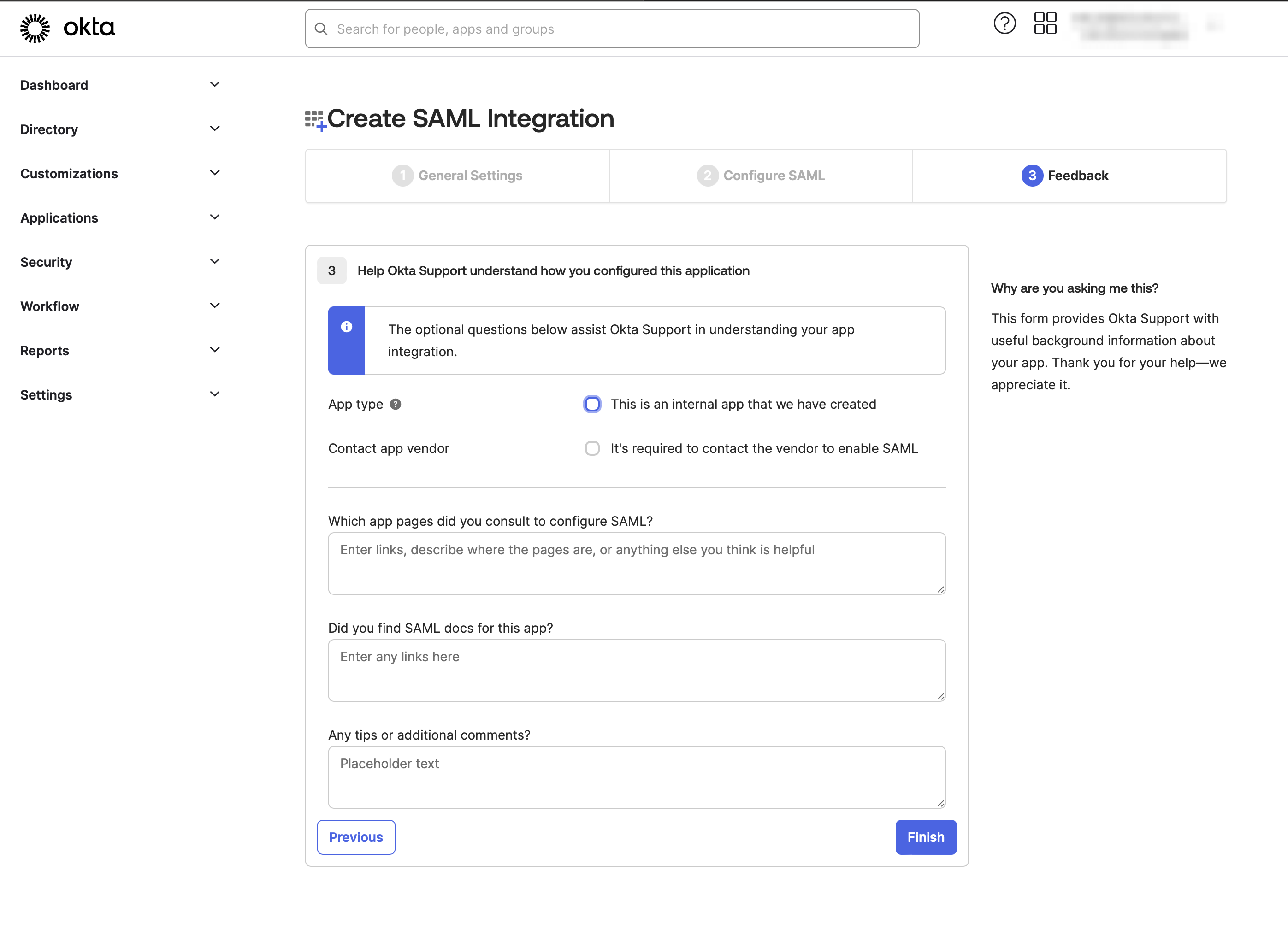Go to General Settings step tab
Viewport: 1288px width, 952px height.
tap(457, 176)
